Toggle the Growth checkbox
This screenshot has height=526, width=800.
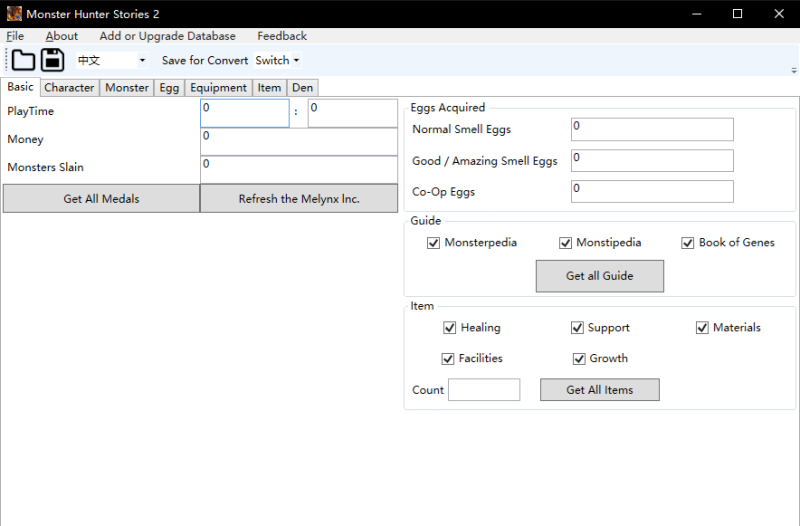pos(579,359)
